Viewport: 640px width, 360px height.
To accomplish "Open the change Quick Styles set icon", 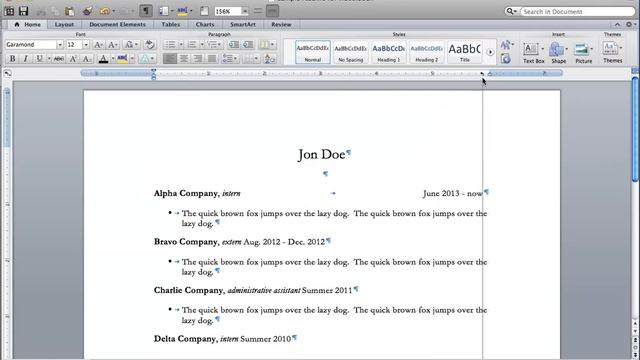I will 506,44.
